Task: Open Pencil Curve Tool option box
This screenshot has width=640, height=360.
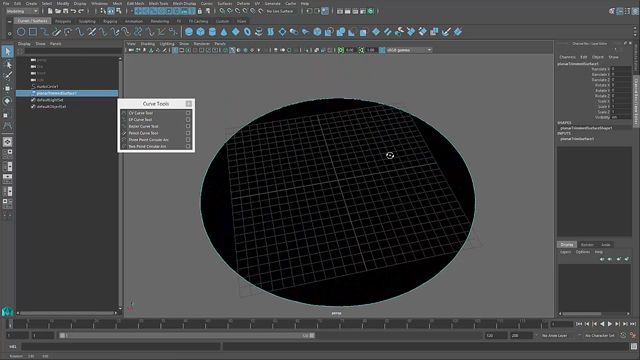Action: 188,133
